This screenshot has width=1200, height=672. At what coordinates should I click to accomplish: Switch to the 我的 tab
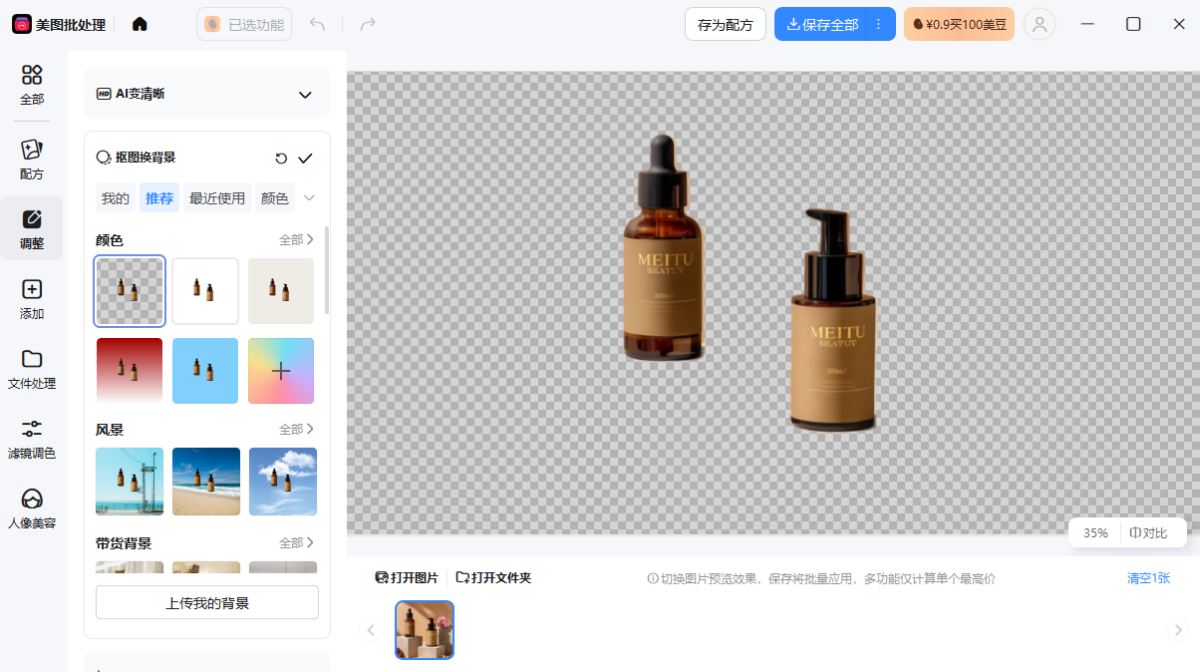(x=115, y=198)
